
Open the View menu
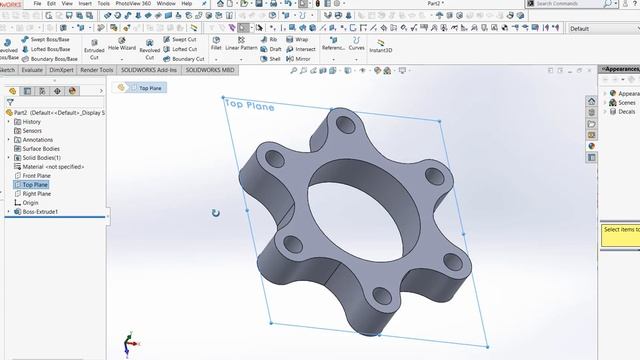tap(67, 3)
